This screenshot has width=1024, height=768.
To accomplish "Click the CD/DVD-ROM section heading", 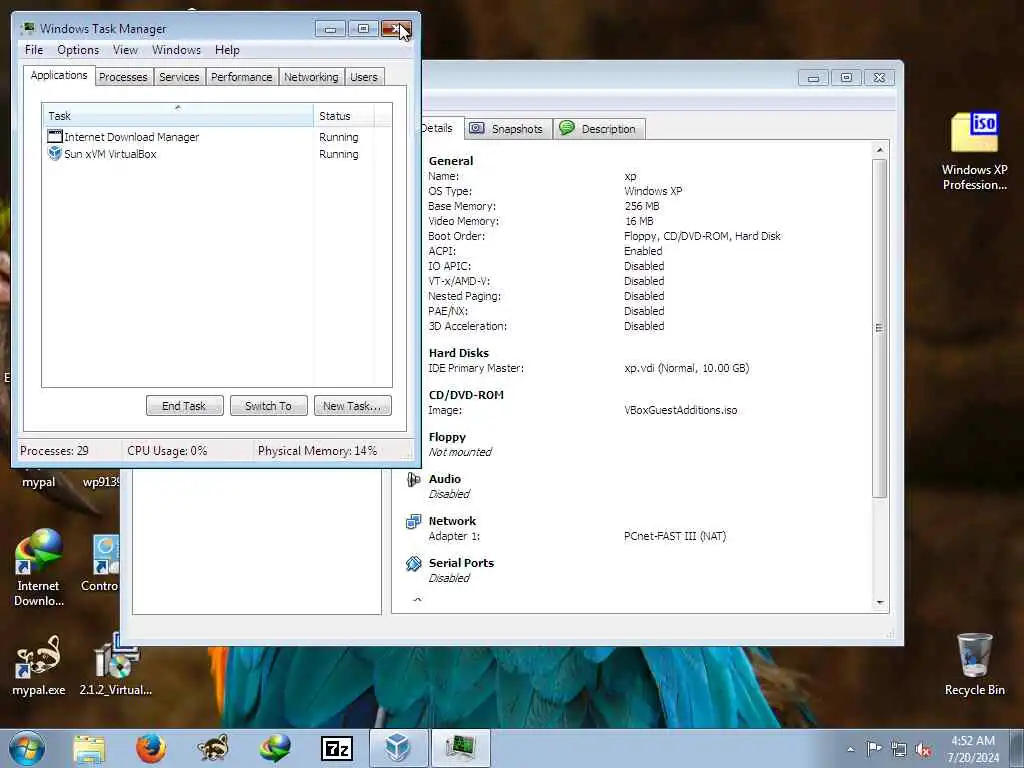I will point(466,395).
